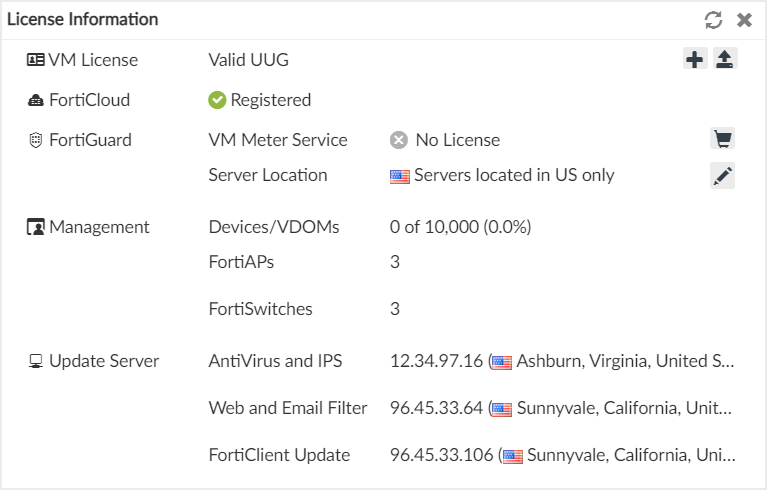Click the FortiGuard shield icon
767x490 pixels.
coord(35,140)
